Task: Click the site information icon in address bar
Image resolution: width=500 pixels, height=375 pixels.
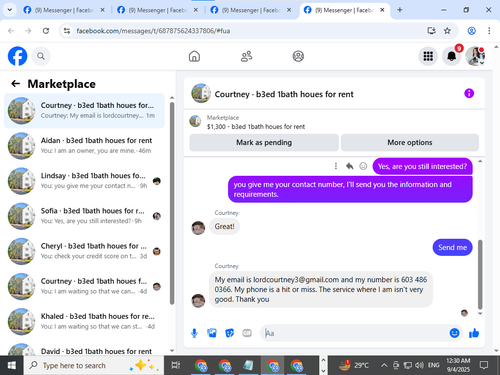Action: [67, 31]
